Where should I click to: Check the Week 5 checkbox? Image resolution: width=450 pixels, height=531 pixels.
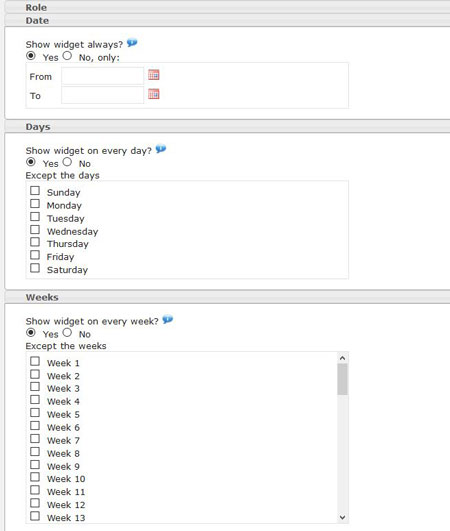click(x=35, y=413)
